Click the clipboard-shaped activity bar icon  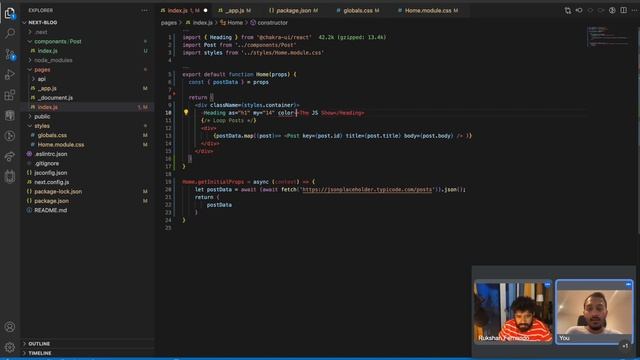click(x=10, y=177)
